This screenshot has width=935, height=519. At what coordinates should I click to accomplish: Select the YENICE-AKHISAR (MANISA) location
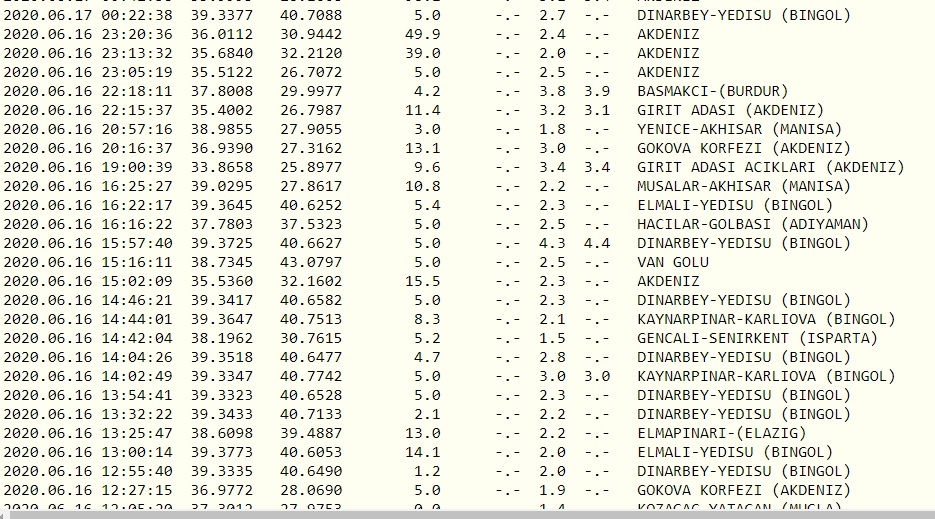pyautogui.click(x=739, y=129)
